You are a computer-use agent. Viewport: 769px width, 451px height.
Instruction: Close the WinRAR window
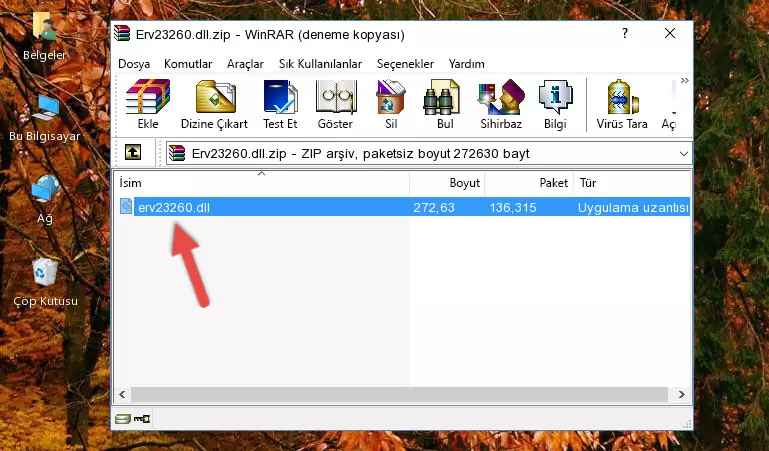[669, 33]
